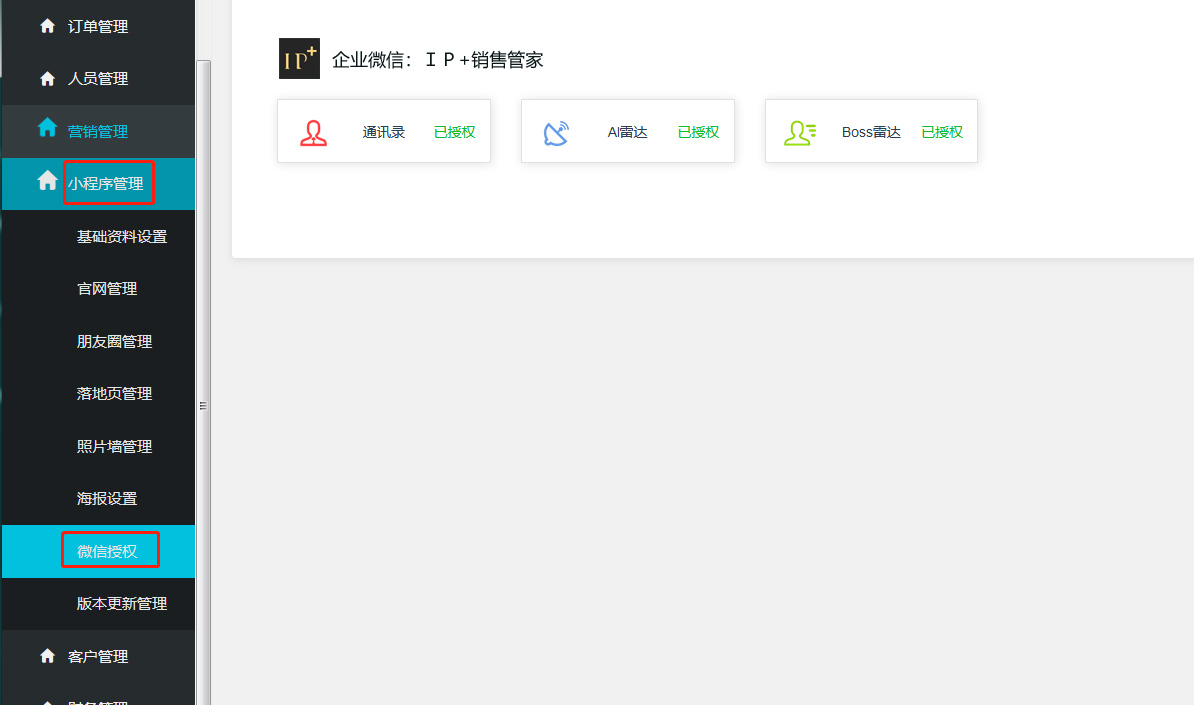Click the IP+ enterprise logo thumbnail
The height and width of the screenshot is (705, 1194).
(299, 59)
